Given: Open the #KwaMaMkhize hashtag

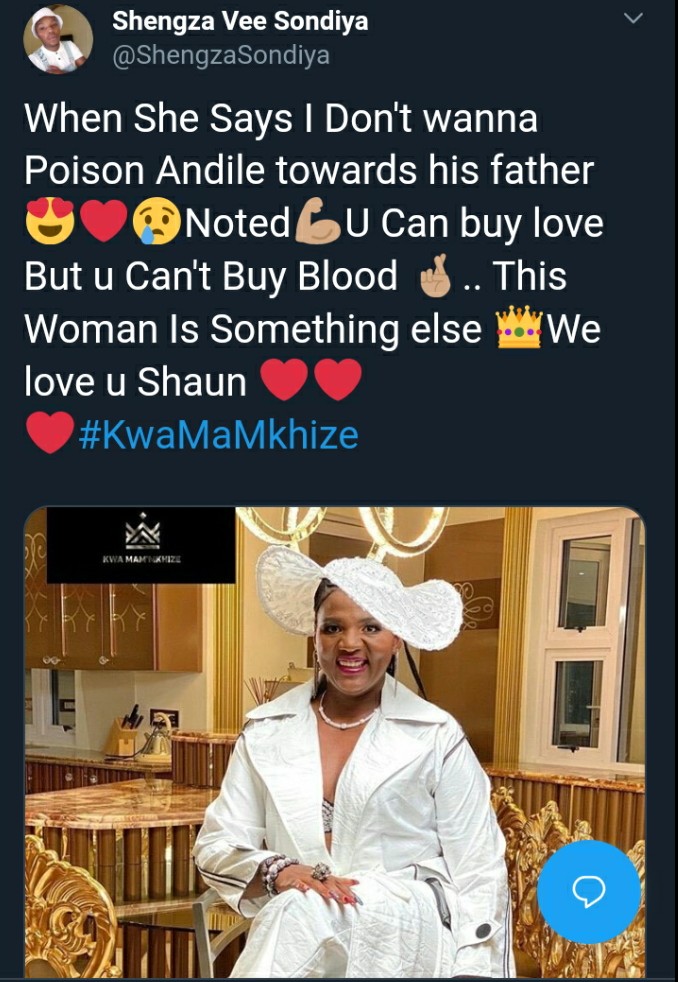Looking at the screenshot, I should (x=218, y=434).
